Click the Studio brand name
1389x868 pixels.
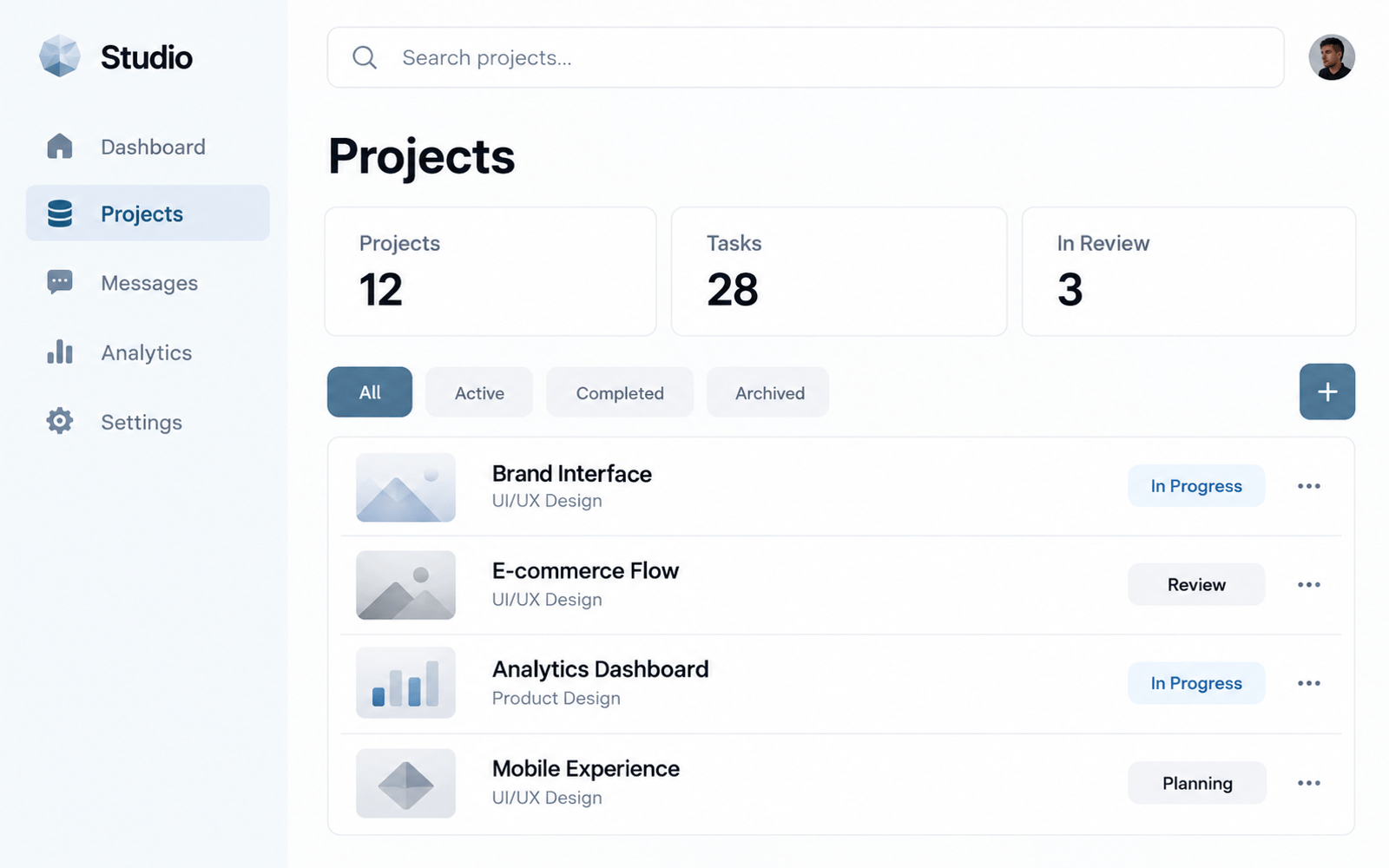click(x=147, y=57)
